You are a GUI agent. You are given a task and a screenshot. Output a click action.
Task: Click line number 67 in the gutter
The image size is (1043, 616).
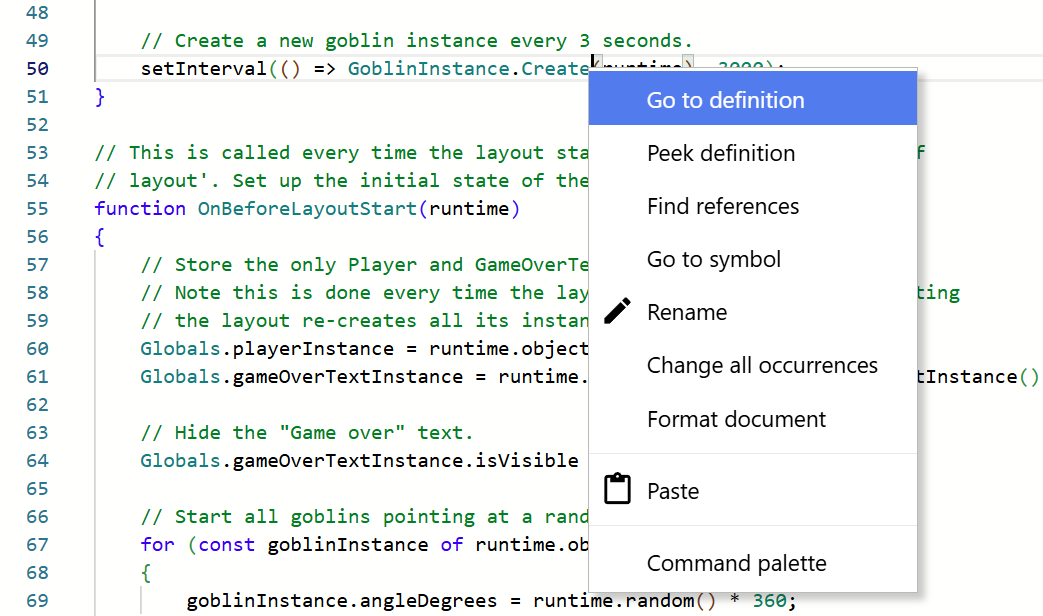(x=37, y=544)
